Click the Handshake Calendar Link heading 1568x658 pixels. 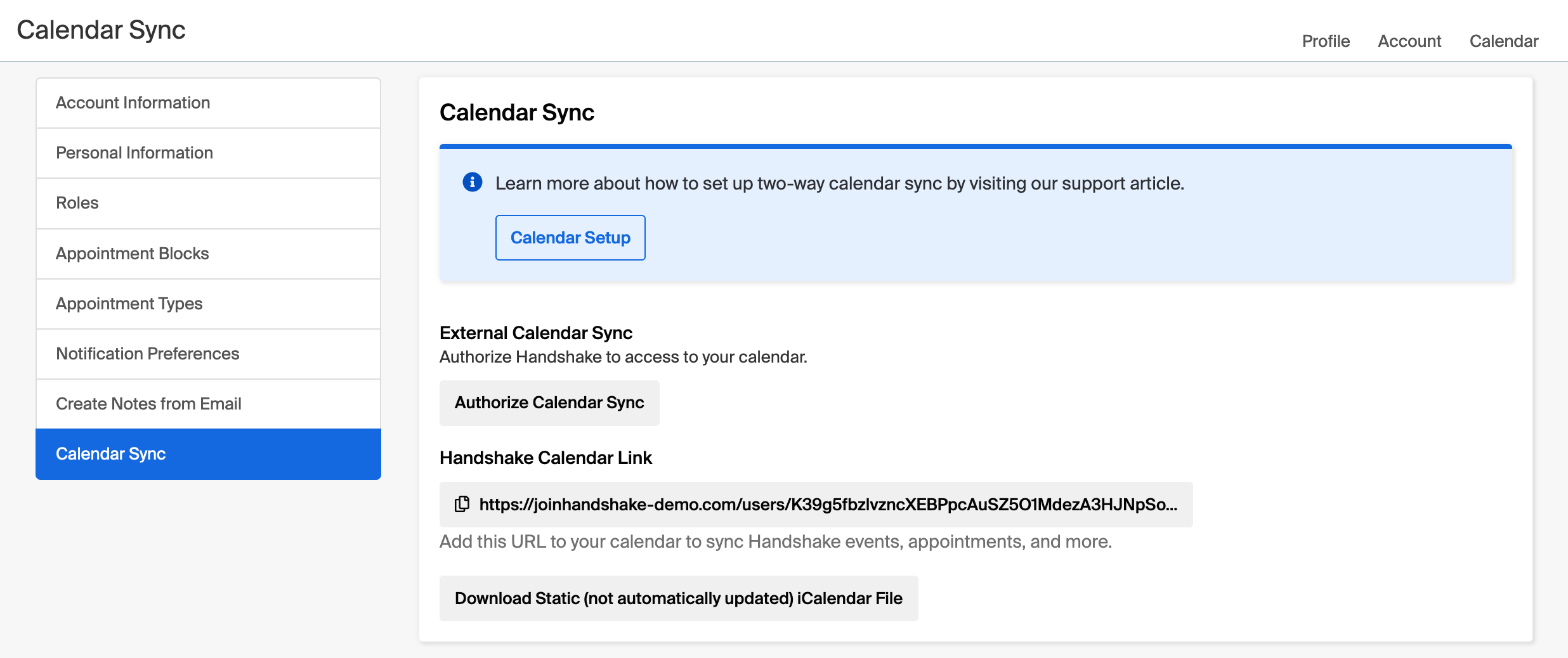(x=546, y=458)
